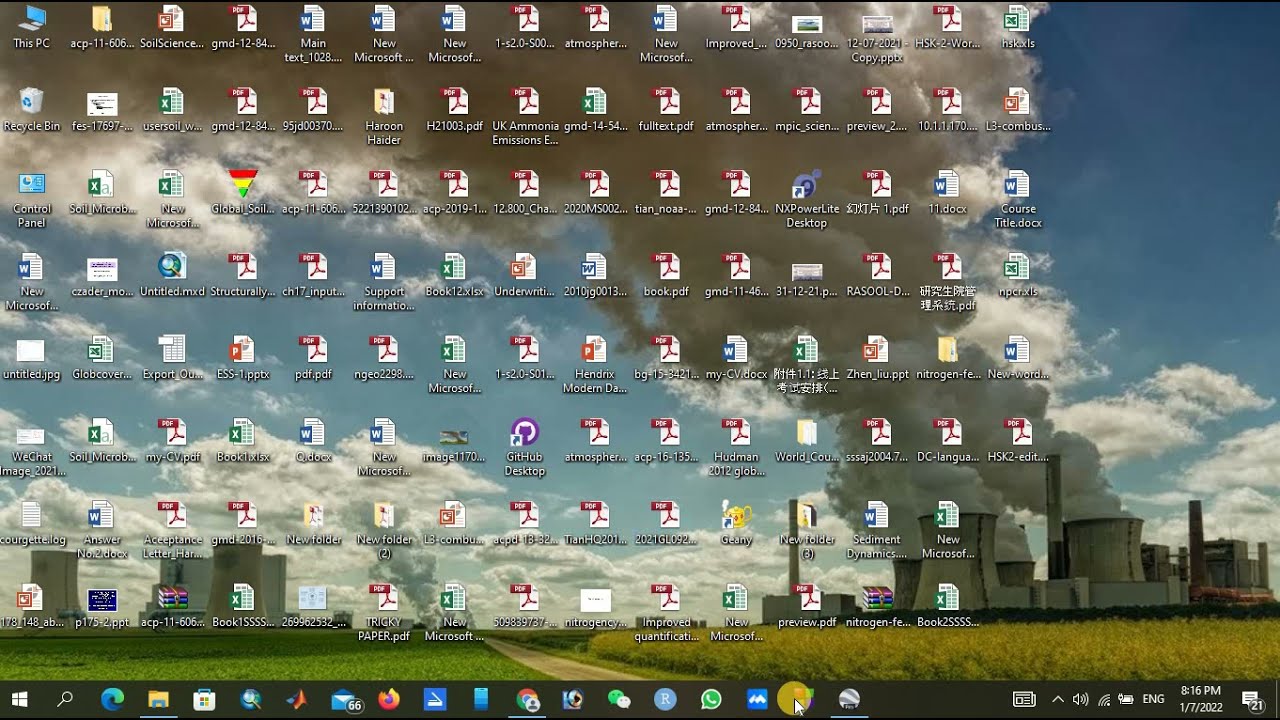Viewport: 1280px width, 720px height.
Task: Open the New folder (3) icon
Action: [806, 530]
